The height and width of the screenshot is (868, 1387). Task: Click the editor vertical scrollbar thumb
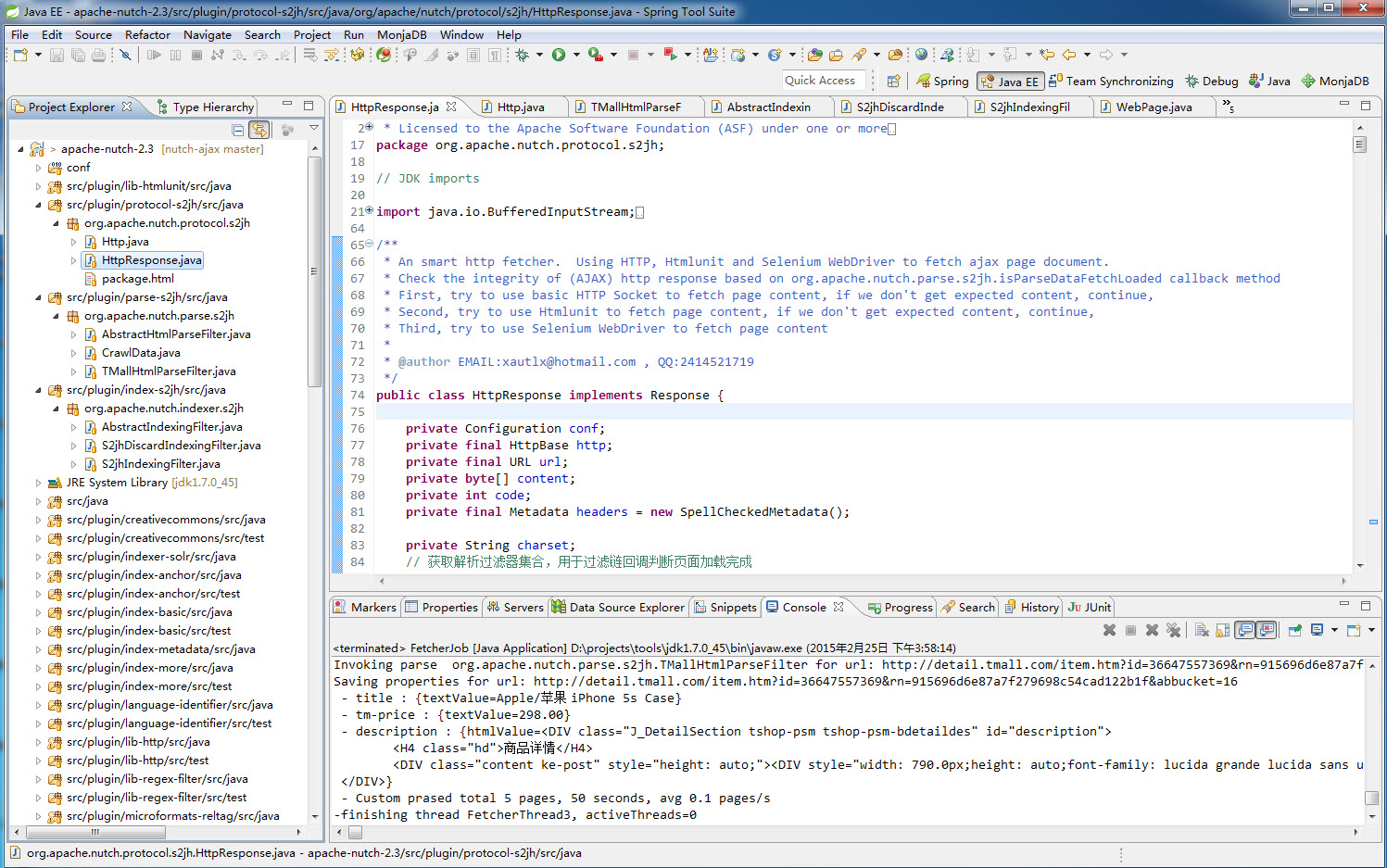coord(1360,145)
